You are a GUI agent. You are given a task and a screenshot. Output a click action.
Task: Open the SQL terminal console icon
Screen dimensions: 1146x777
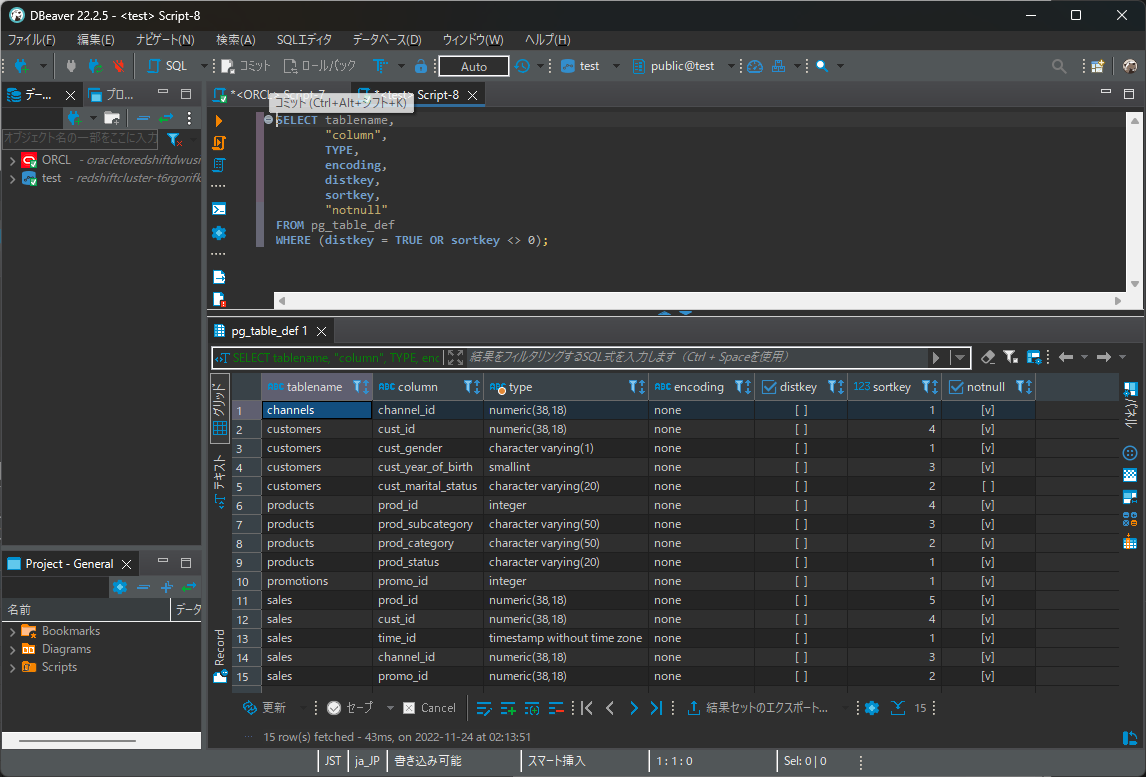pyautogui.click(x=219, y=209)
